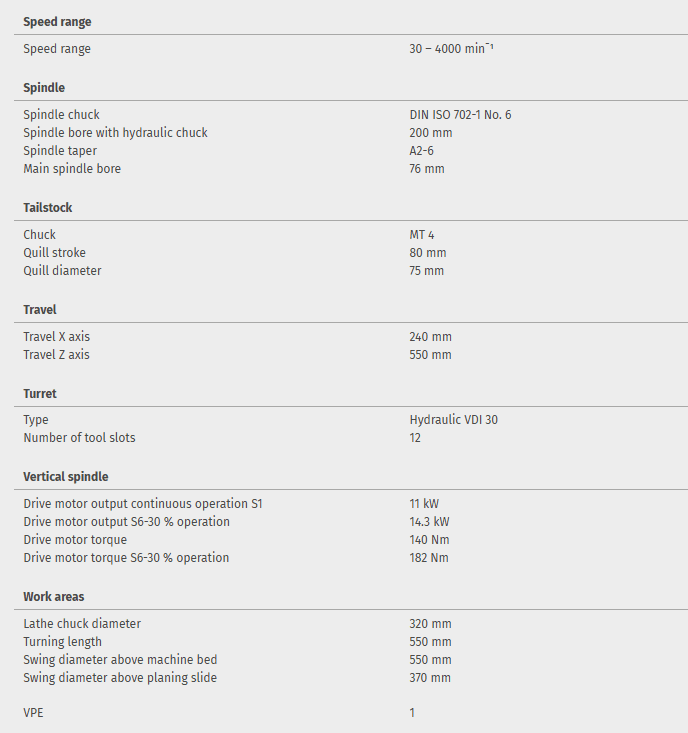Select the 30 – 4000 min⁻¹ speed value

tap(451, 49)
